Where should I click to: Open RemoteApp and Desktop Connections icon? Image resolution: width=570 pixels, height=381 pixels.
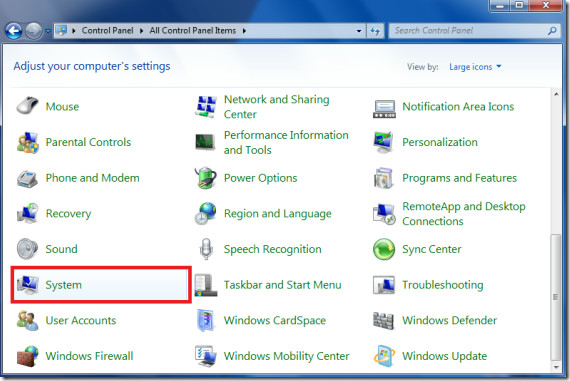coord(384,214)
